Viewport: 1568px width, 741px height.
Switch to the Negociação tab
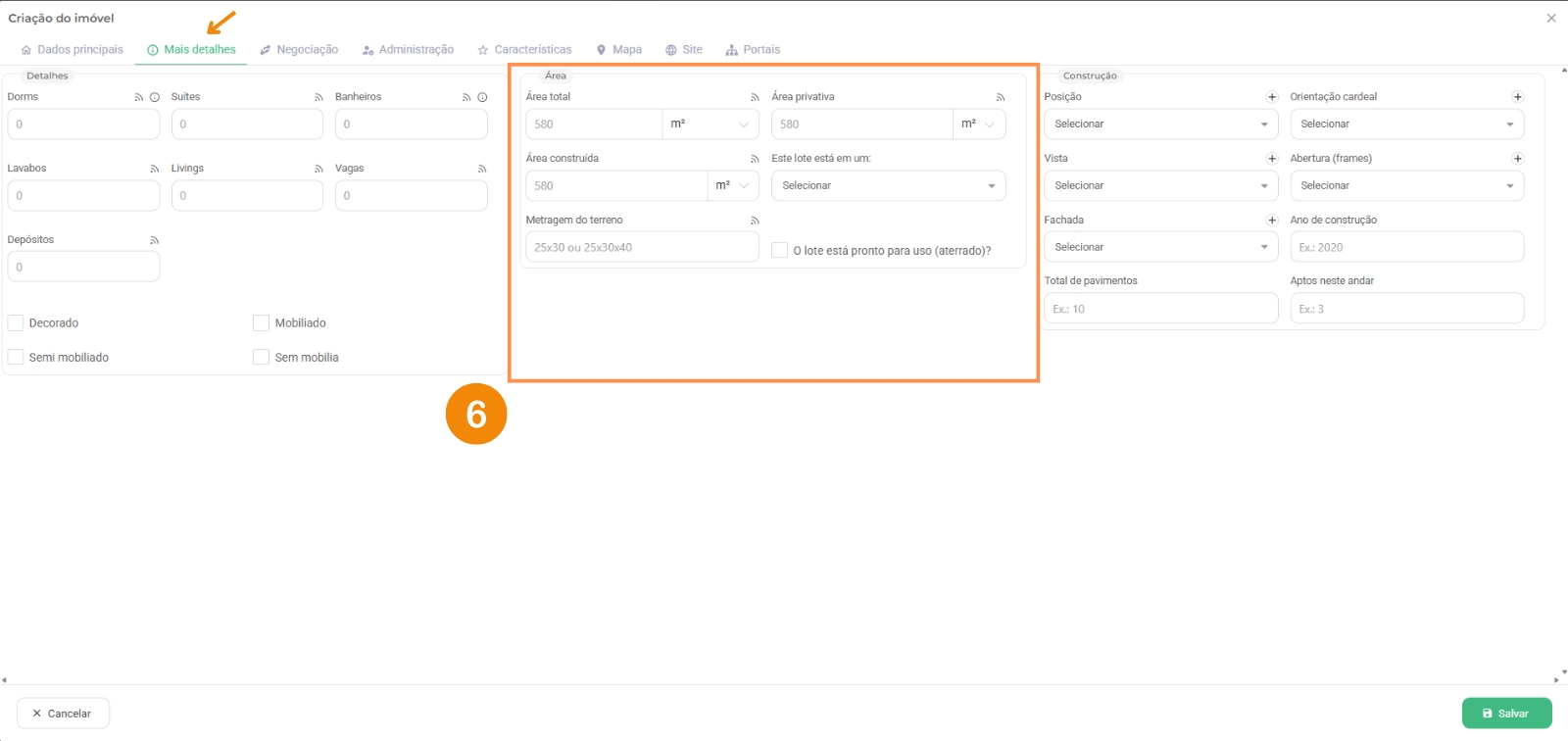299,50
